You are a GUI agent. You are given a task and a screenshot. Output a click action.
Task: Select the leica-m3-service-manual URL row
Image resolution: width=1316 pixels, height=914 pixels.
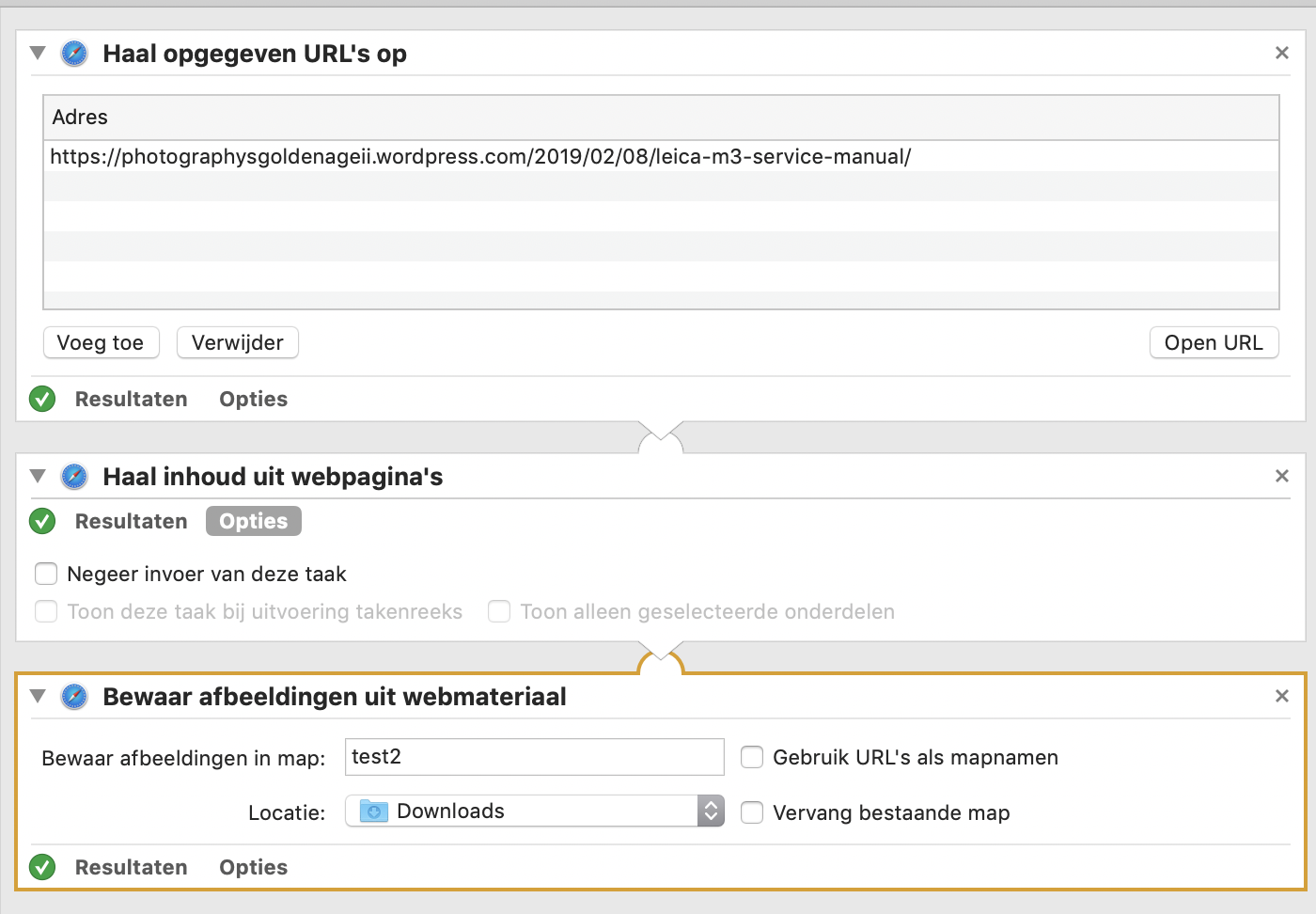point(479,157)
